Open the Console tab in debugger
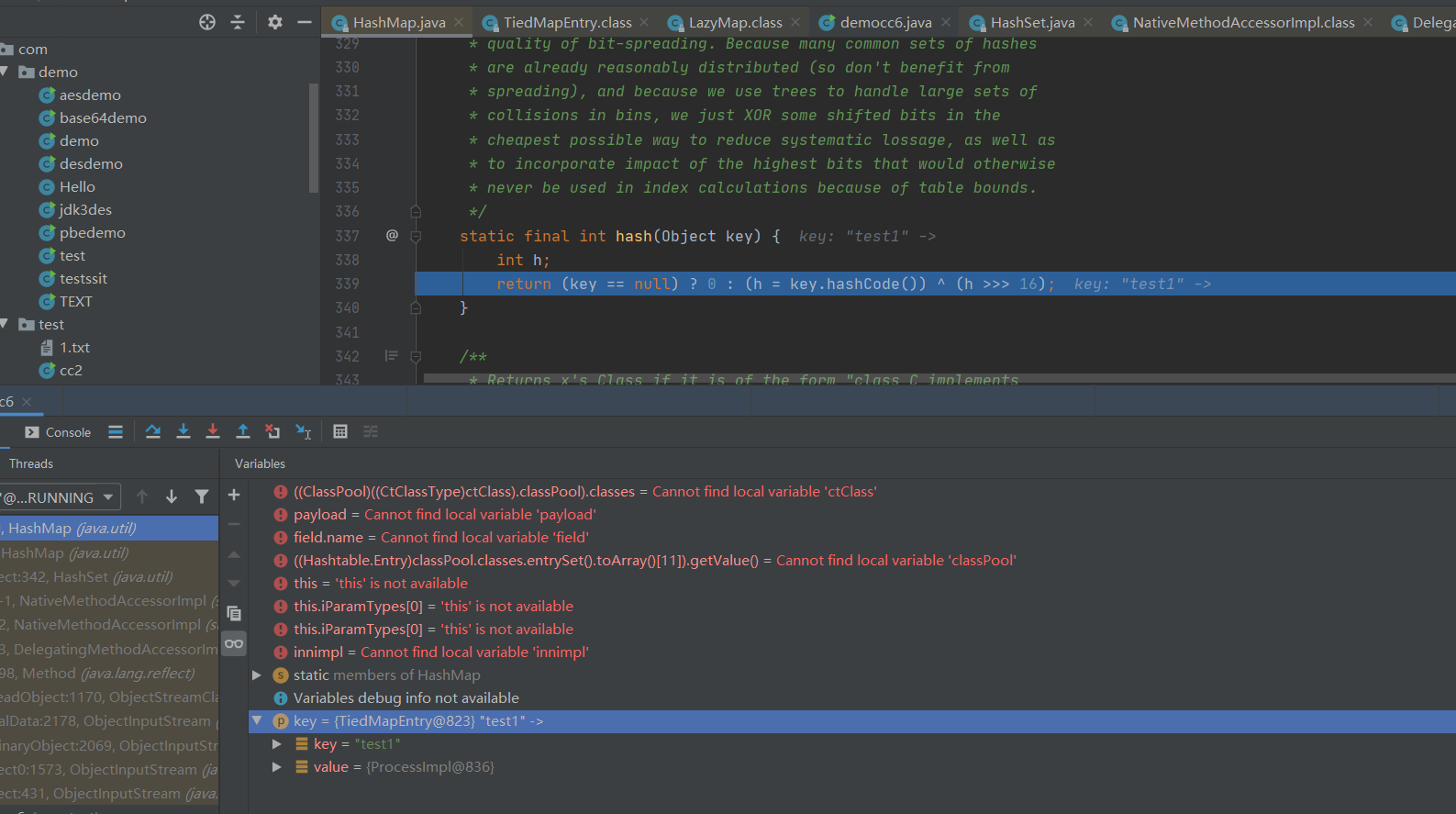Screen dimensions: 1456x814 tap(58, 432)
